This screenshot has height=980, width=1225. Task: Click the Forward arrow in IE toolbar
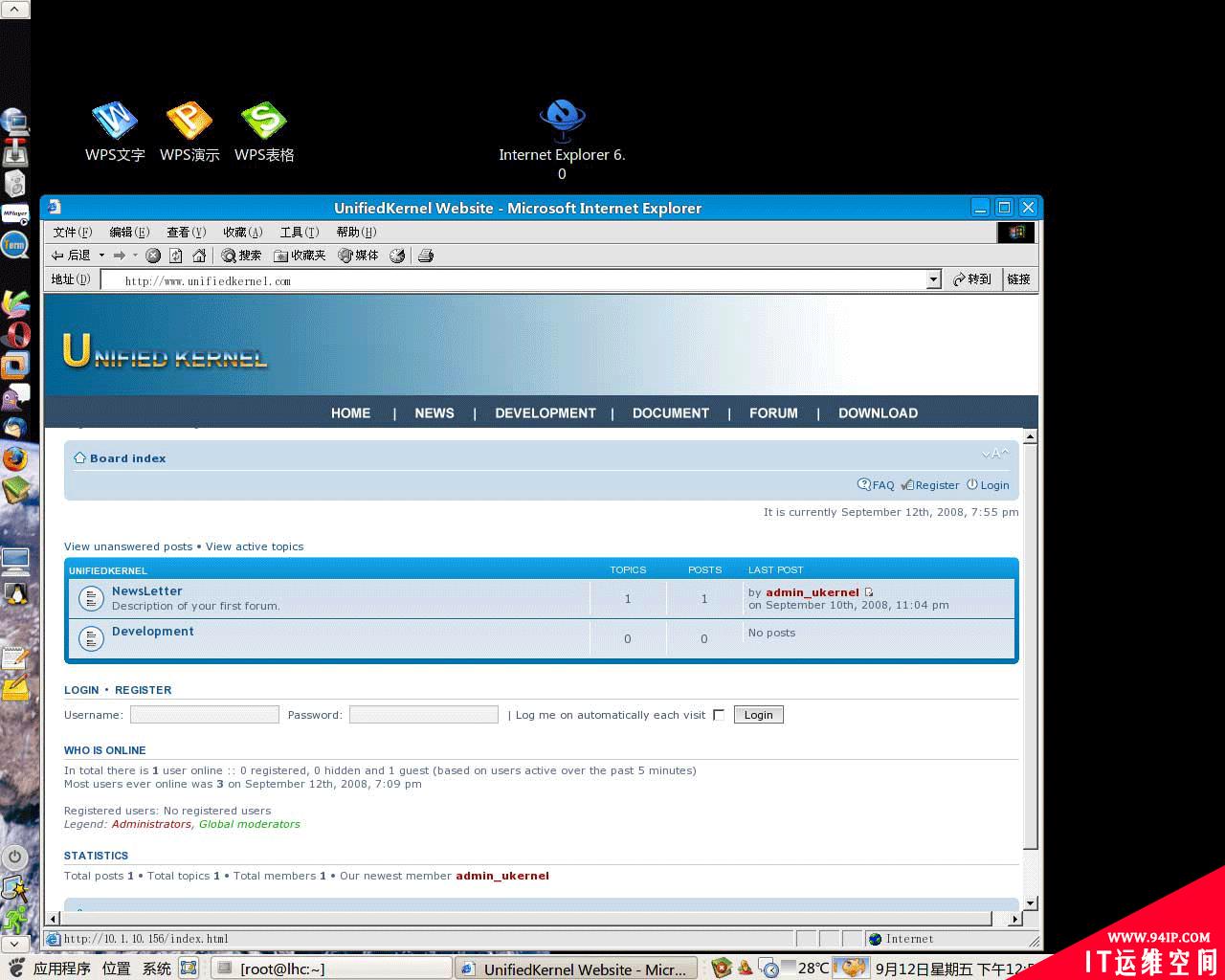(119, 256)
